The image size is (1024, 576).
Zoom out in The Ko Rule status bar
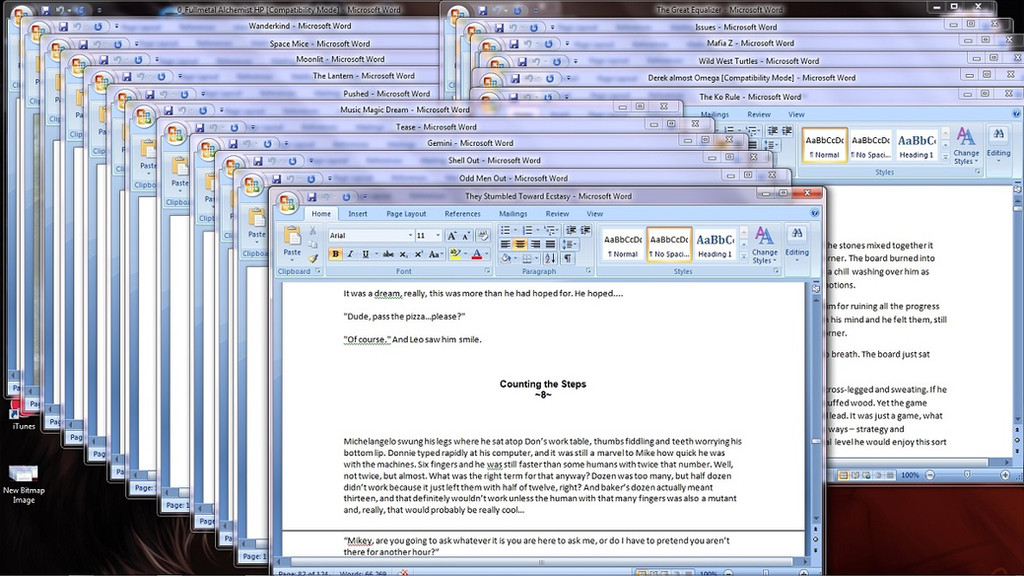click(x=930, y=475)
